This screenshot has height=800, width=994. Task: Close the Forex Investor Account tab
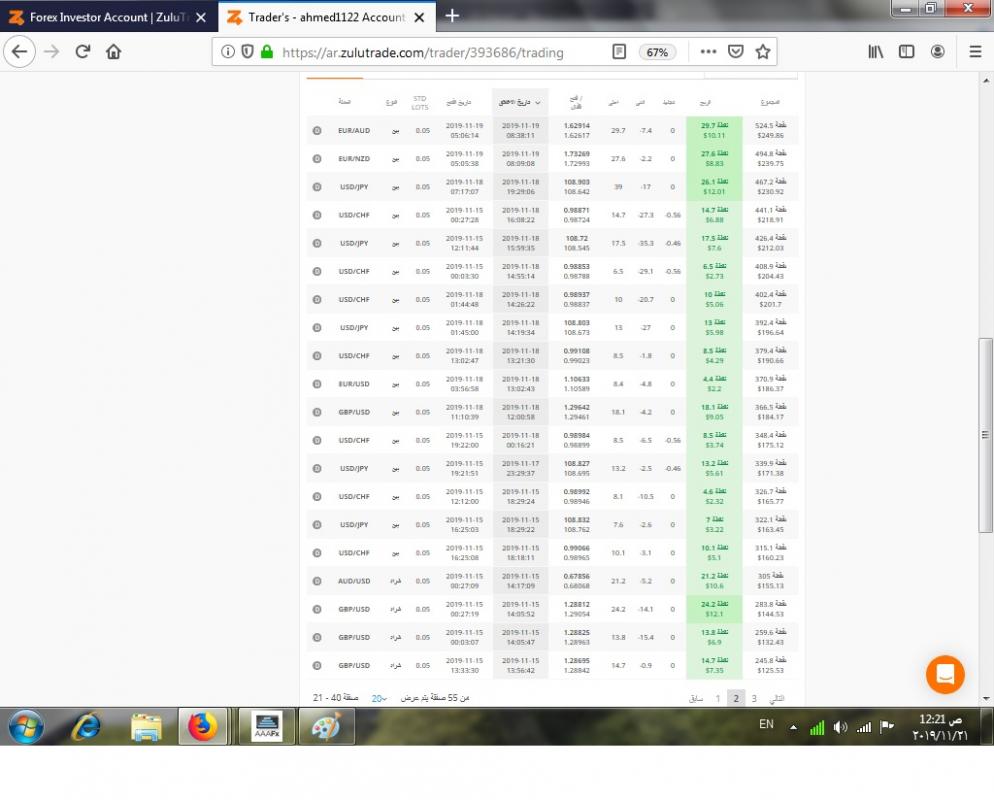pos(201,18)
